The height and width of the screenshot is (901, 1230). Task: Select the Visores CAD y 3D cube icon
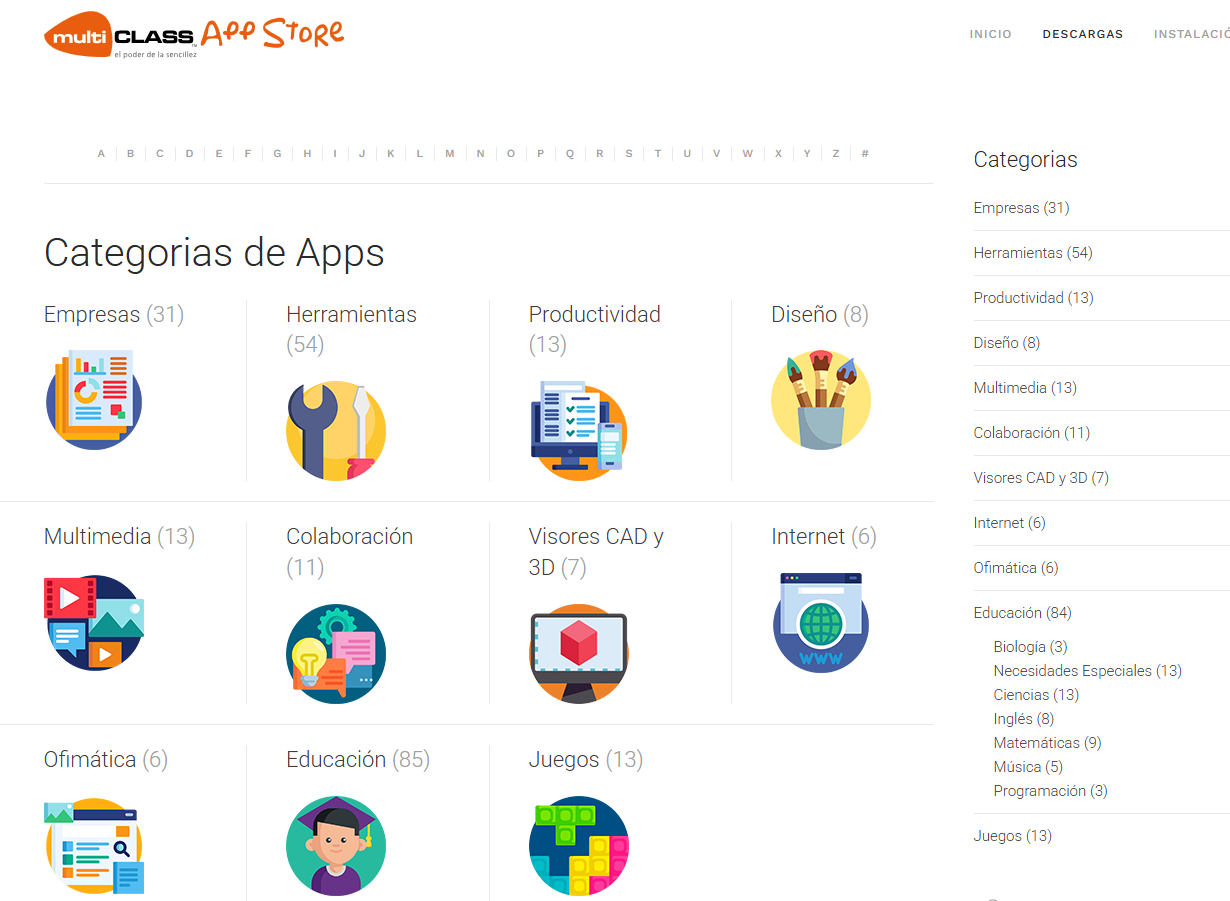point(579,654)
